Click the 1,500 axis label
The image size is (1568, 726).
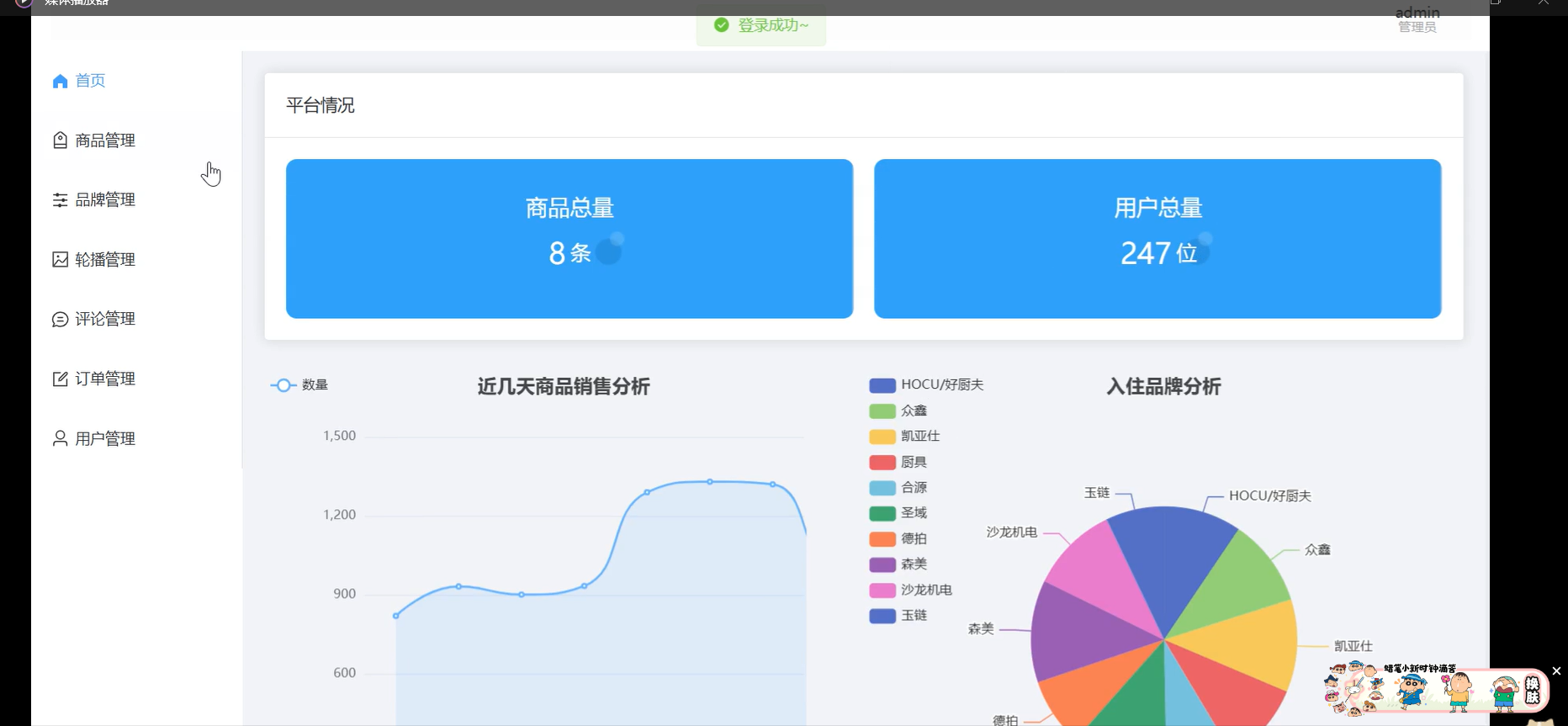339,436
